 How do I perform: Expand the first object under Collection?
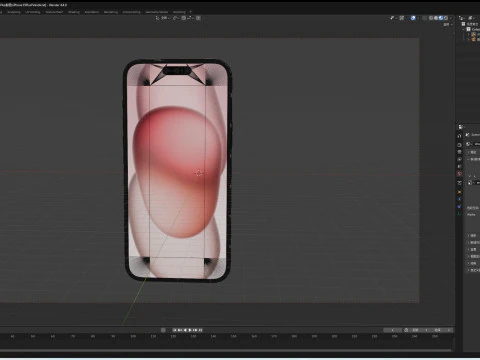click(x=468, y=34)
